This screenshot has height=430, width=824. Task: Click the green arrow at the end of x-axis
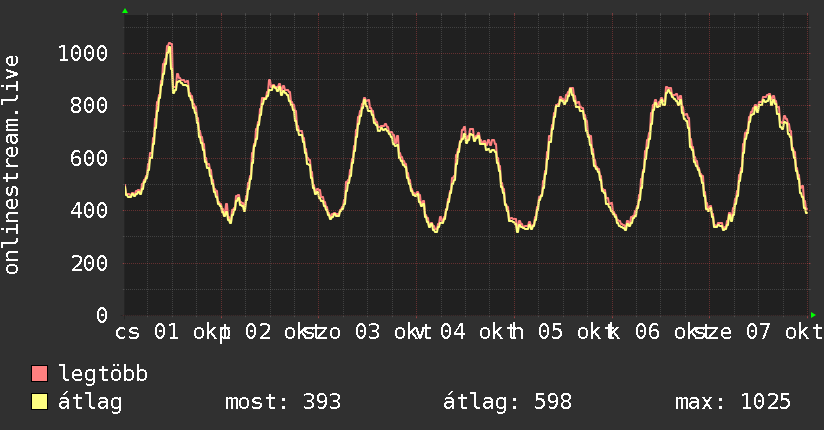click(x=813, y=315)
